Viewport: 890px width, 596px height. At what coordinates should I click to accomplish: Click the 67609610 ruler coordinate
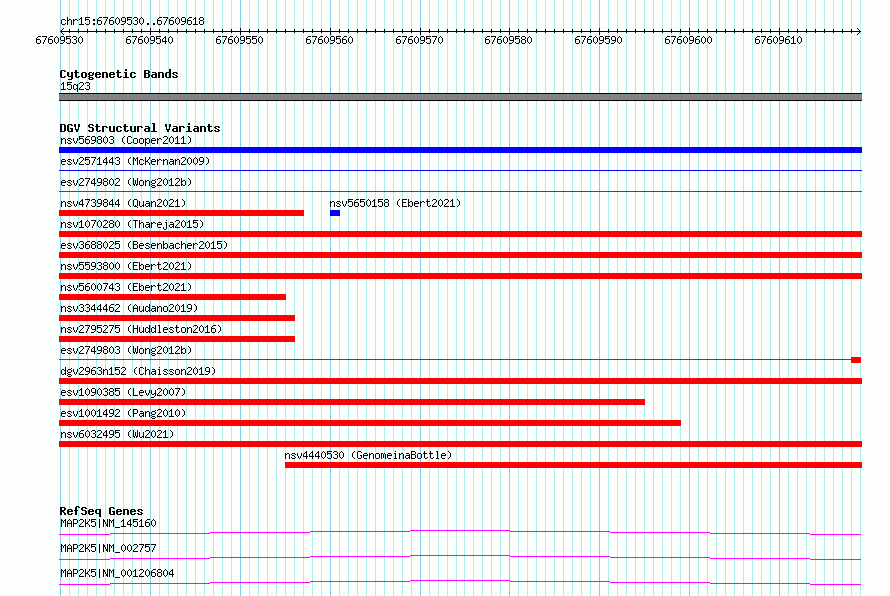click(x=778, y=40)
